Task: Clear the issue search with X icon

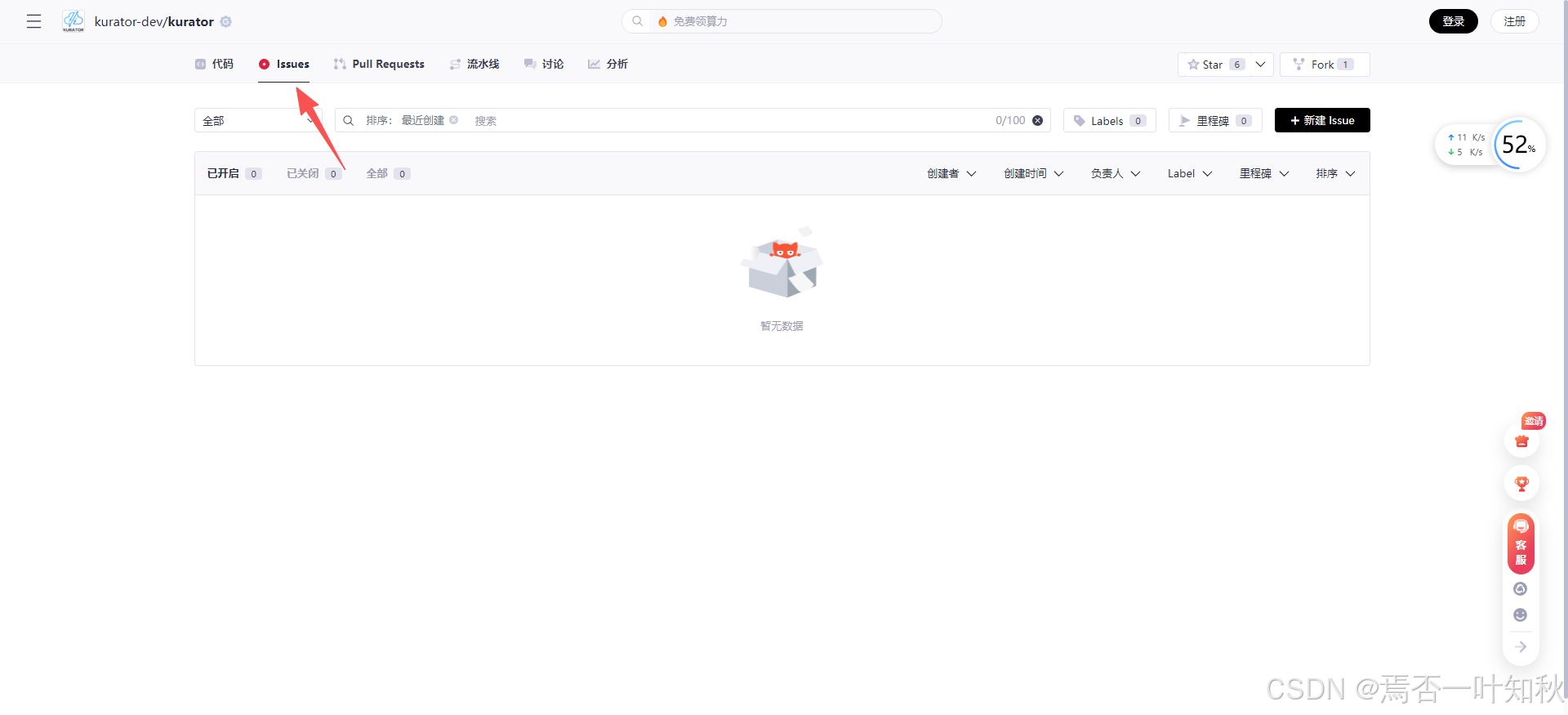Action: 1037,120
